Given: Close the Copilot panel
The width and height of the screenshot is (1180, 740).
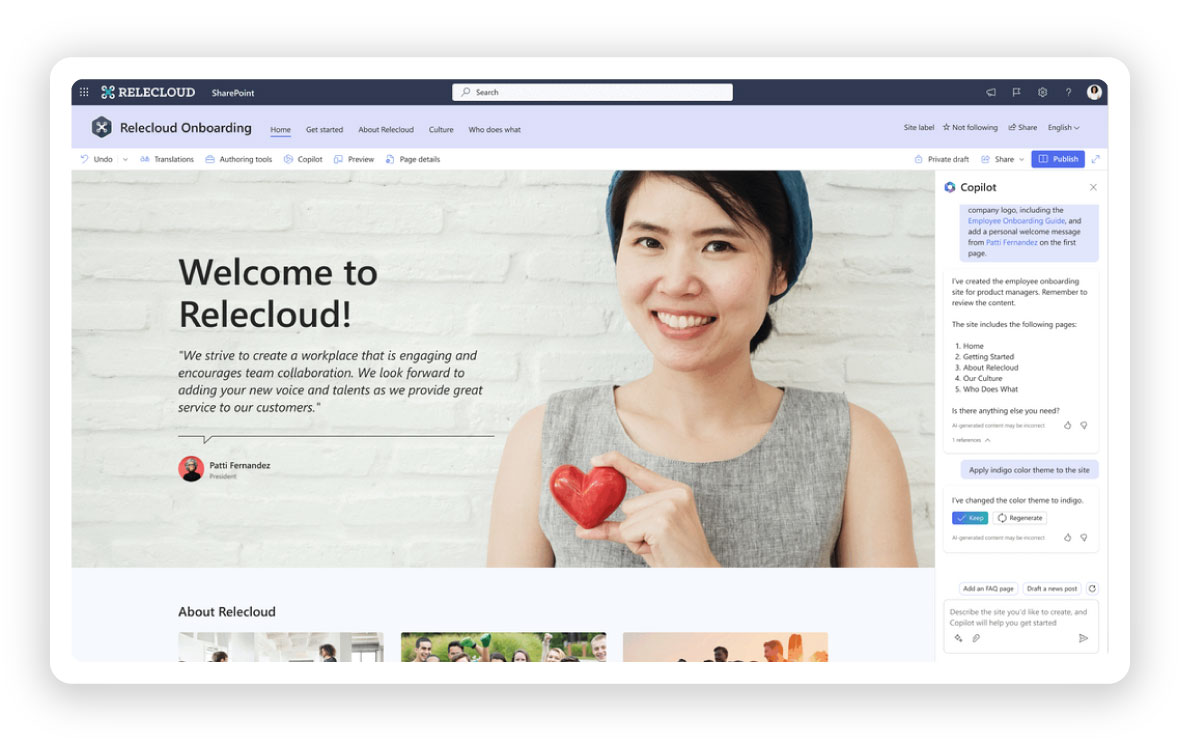Looking at the screenshot, I should [x=1093, y=187].
